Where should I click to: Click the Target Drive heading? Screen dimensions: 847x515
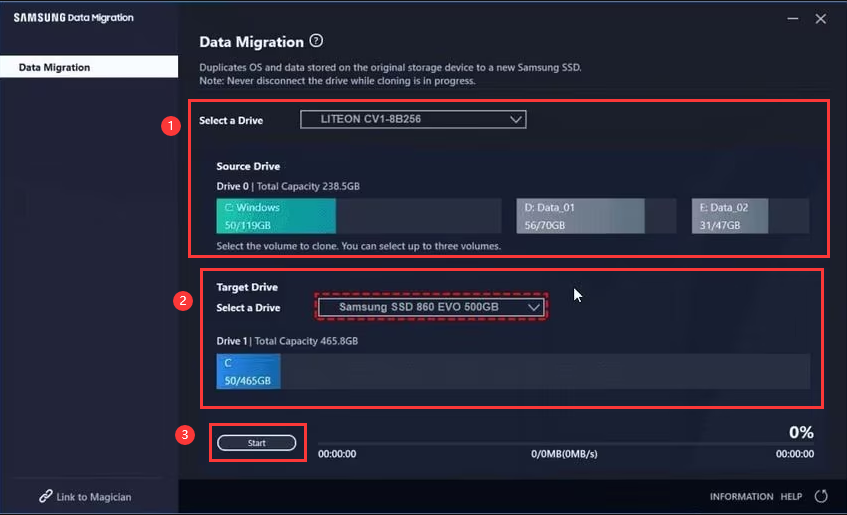247,287
